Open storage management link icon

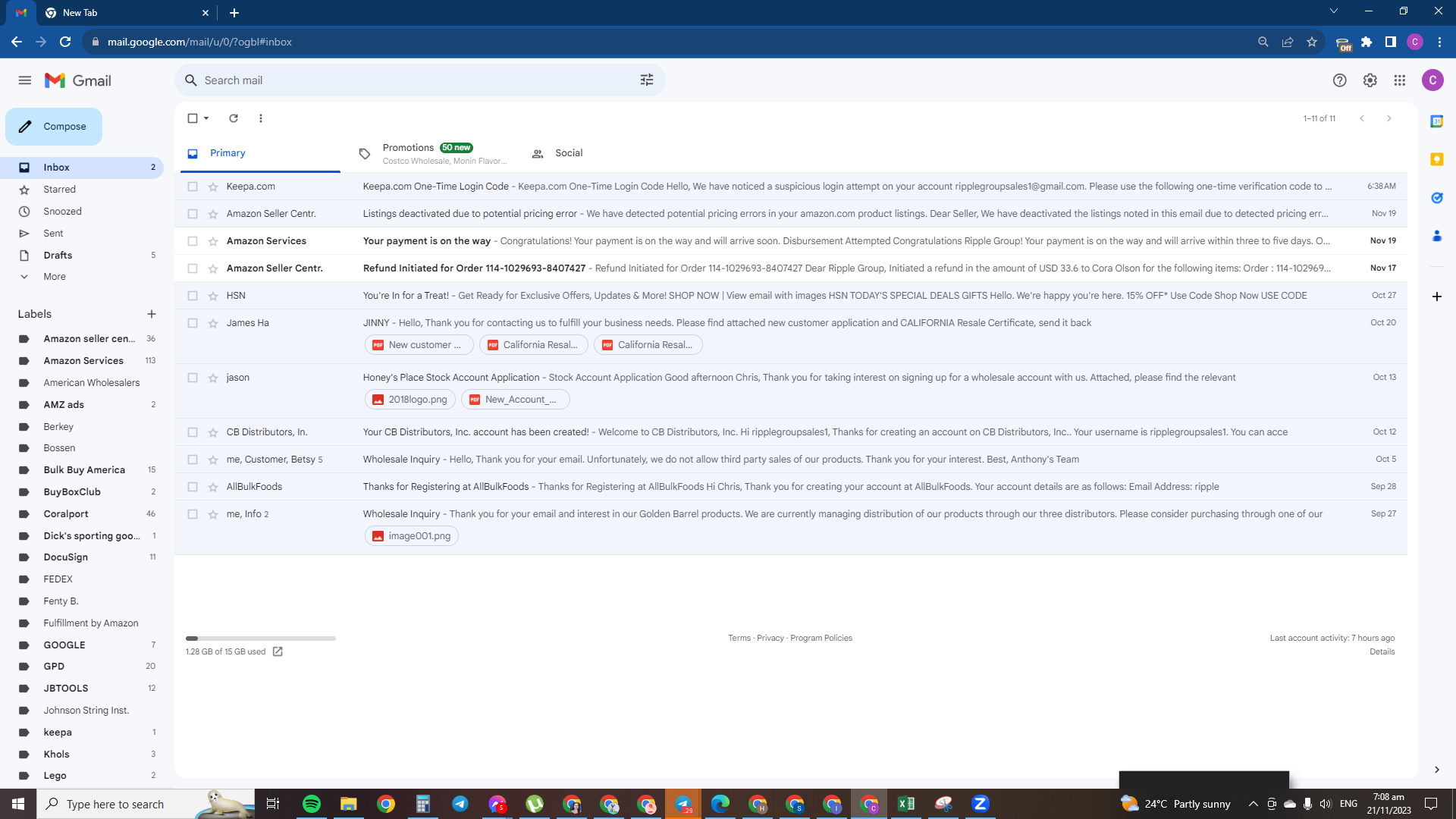click(278, 652)
